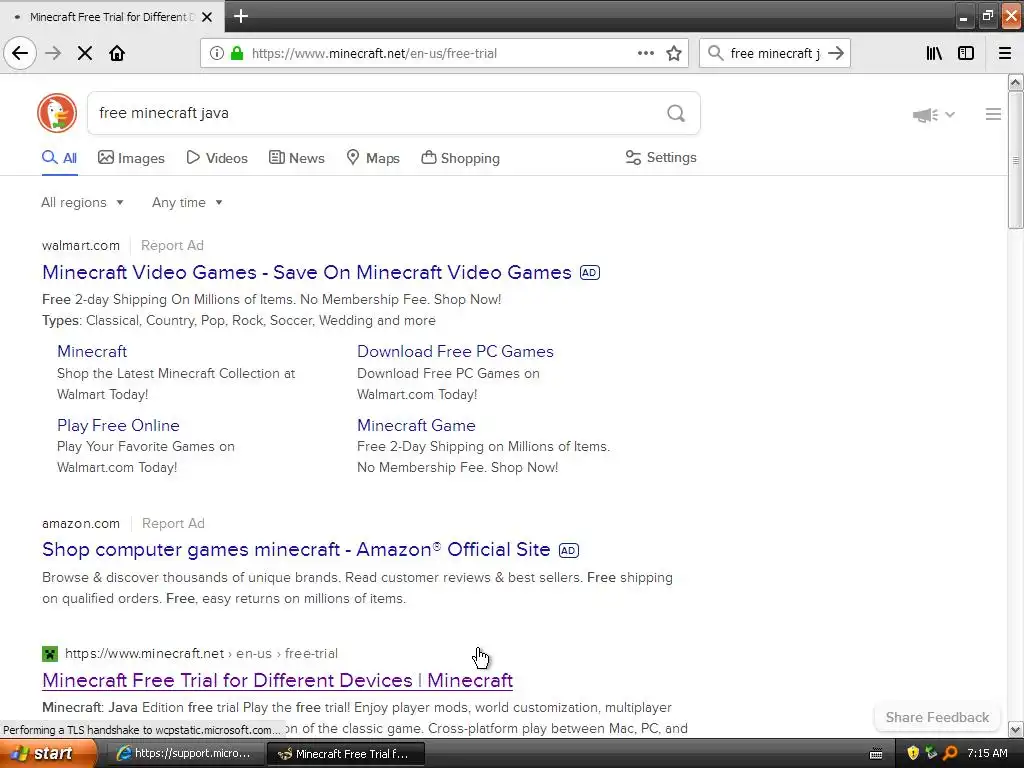This screenshot has height=768, width=1024.
Task: Click Report Ad next to walmart.com
Action: pos(172,246)
